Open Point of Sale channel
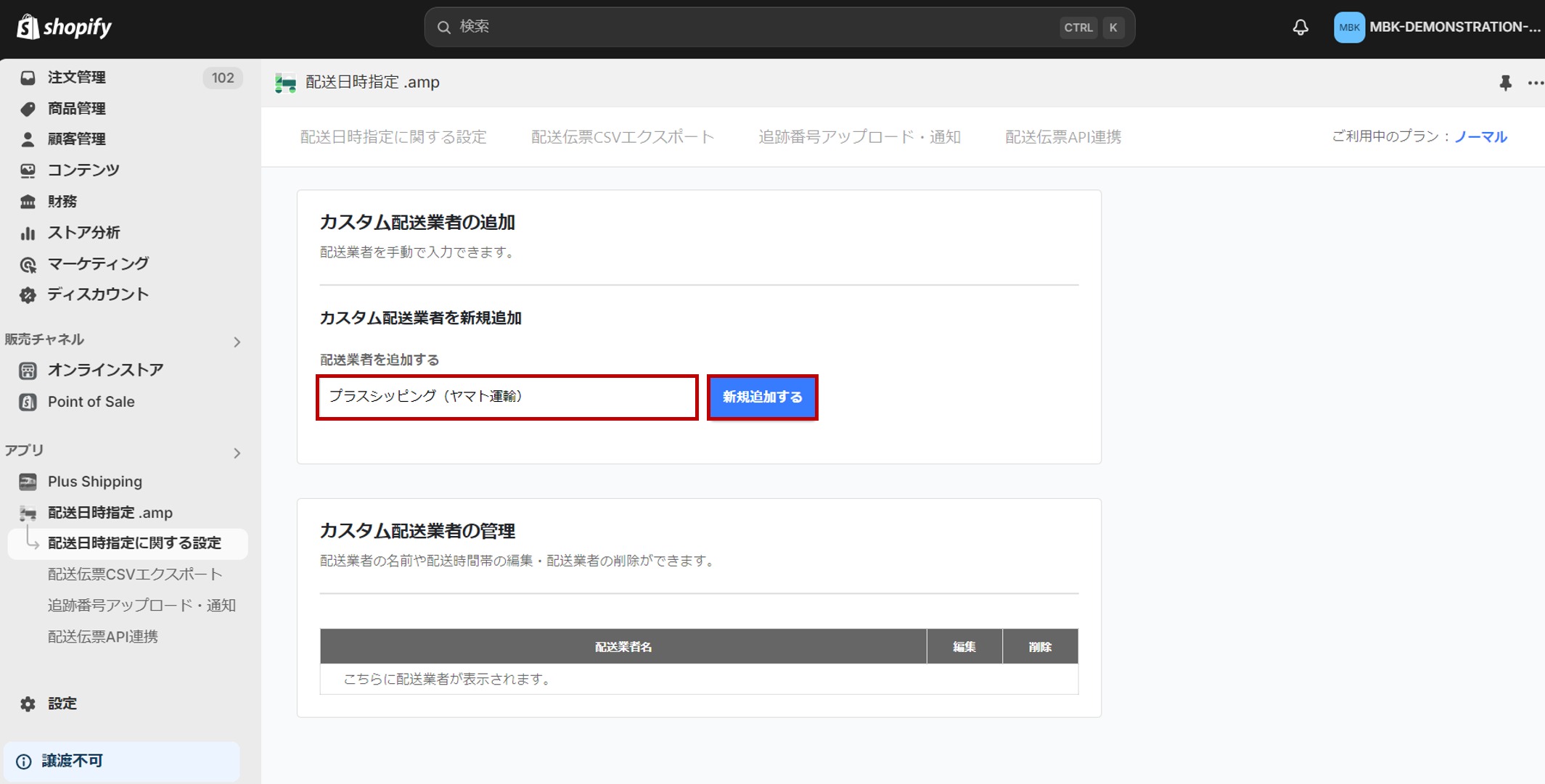 point(91,402)
